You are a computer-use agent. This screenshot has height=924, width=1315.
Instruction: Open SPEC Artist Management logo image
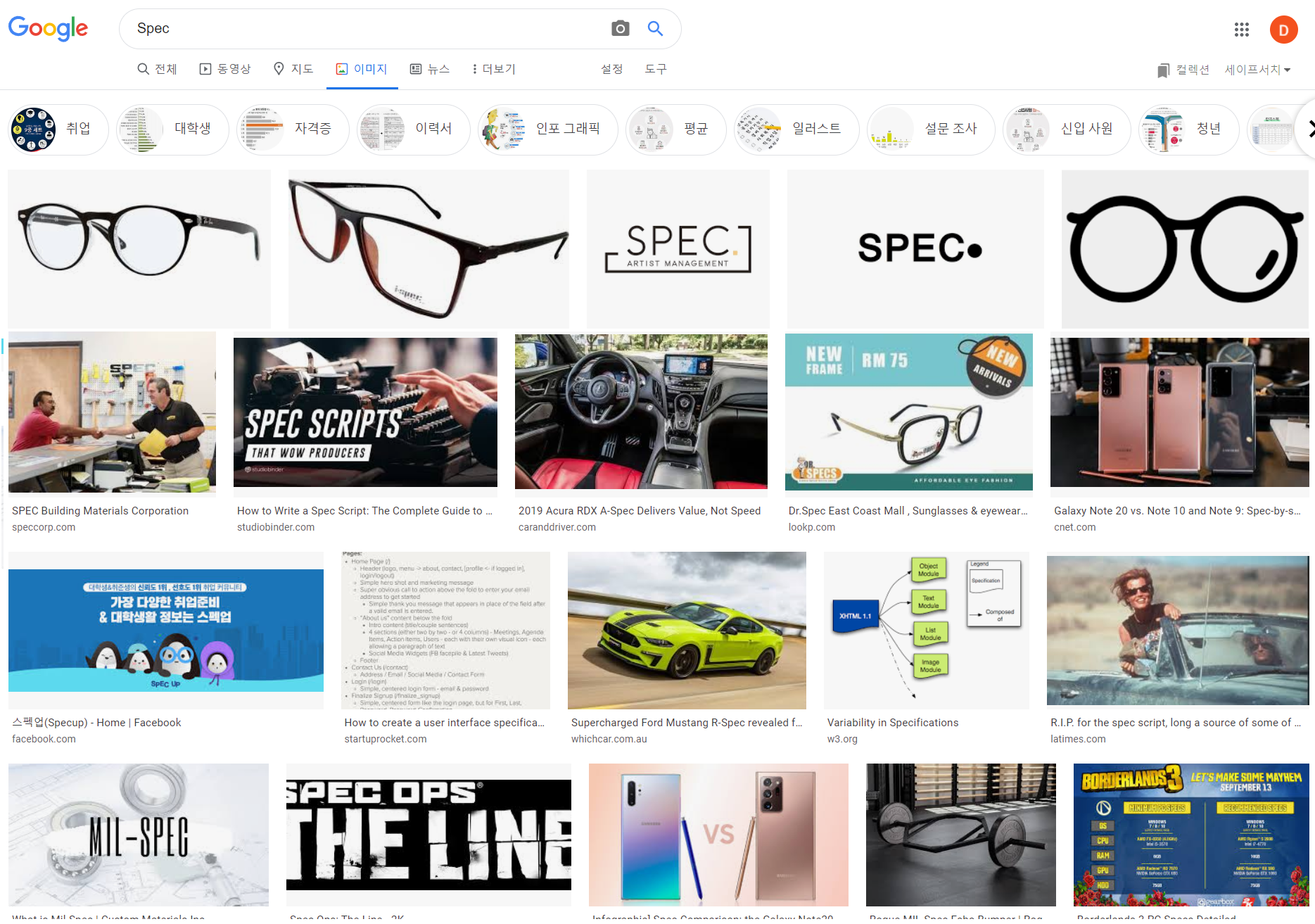point(678,248)
